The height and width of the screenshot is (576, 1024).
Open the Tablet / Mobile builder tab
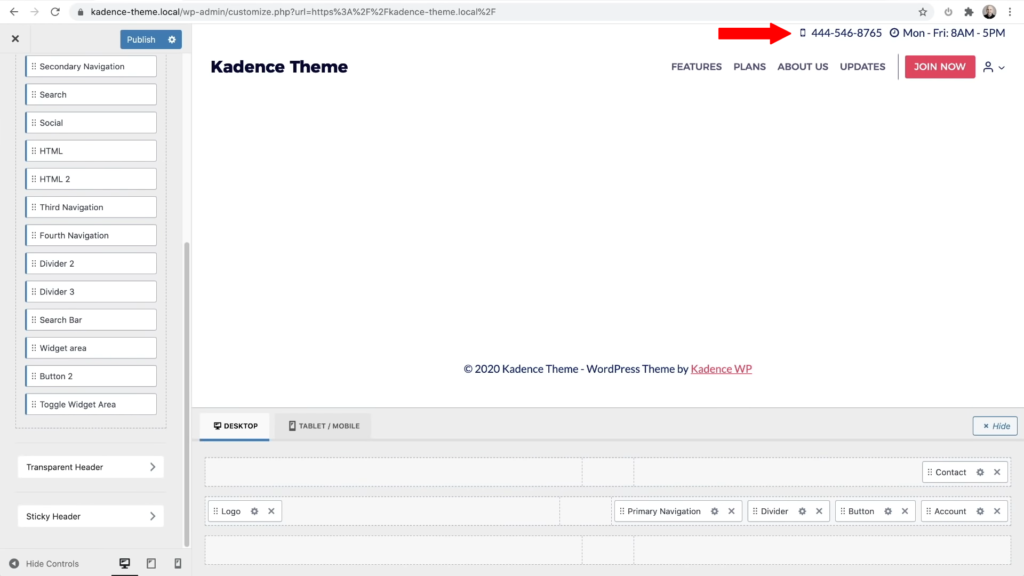(x=324, y=426)
